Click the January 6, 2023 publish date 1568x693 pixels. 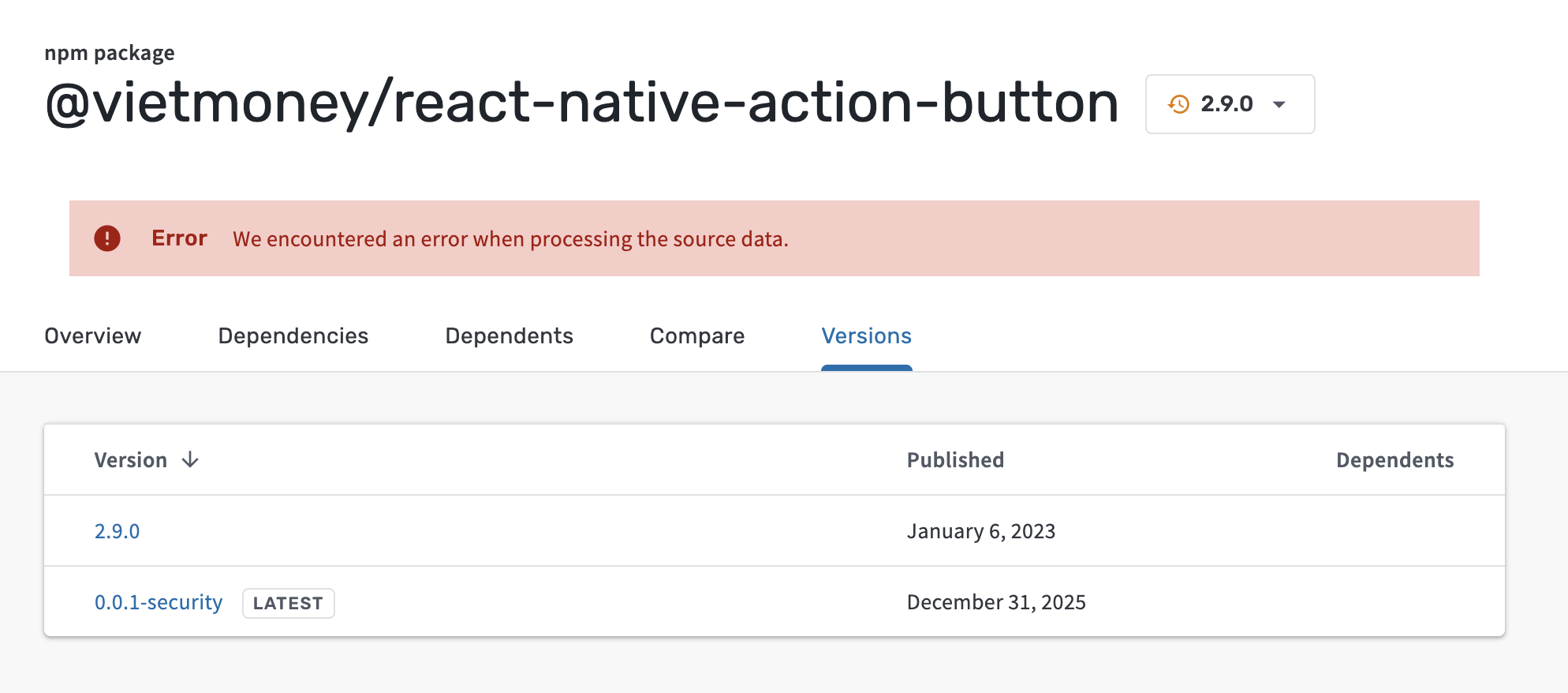pyautogui.click(x=980, y=531)
